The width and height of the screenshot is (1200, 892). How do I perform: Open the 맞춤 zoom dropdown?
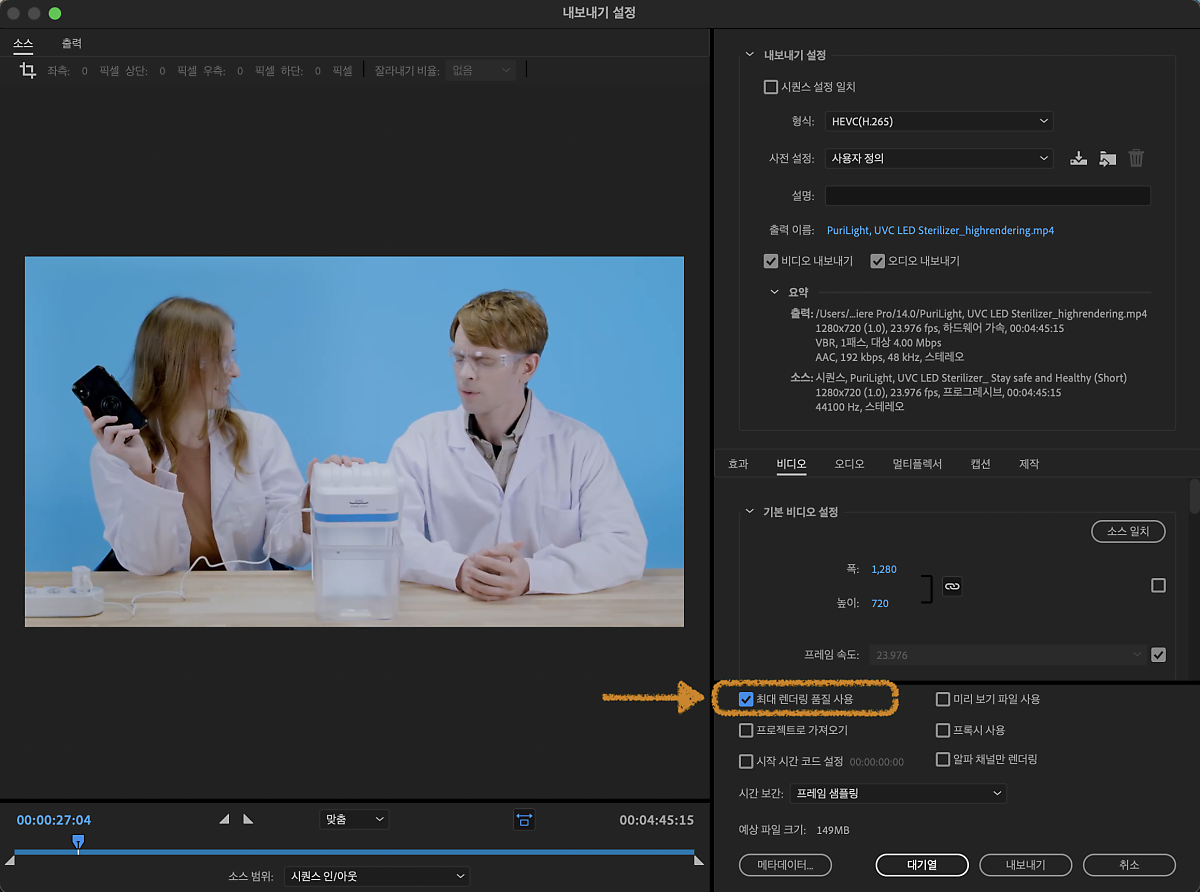(x=354, y=819)
